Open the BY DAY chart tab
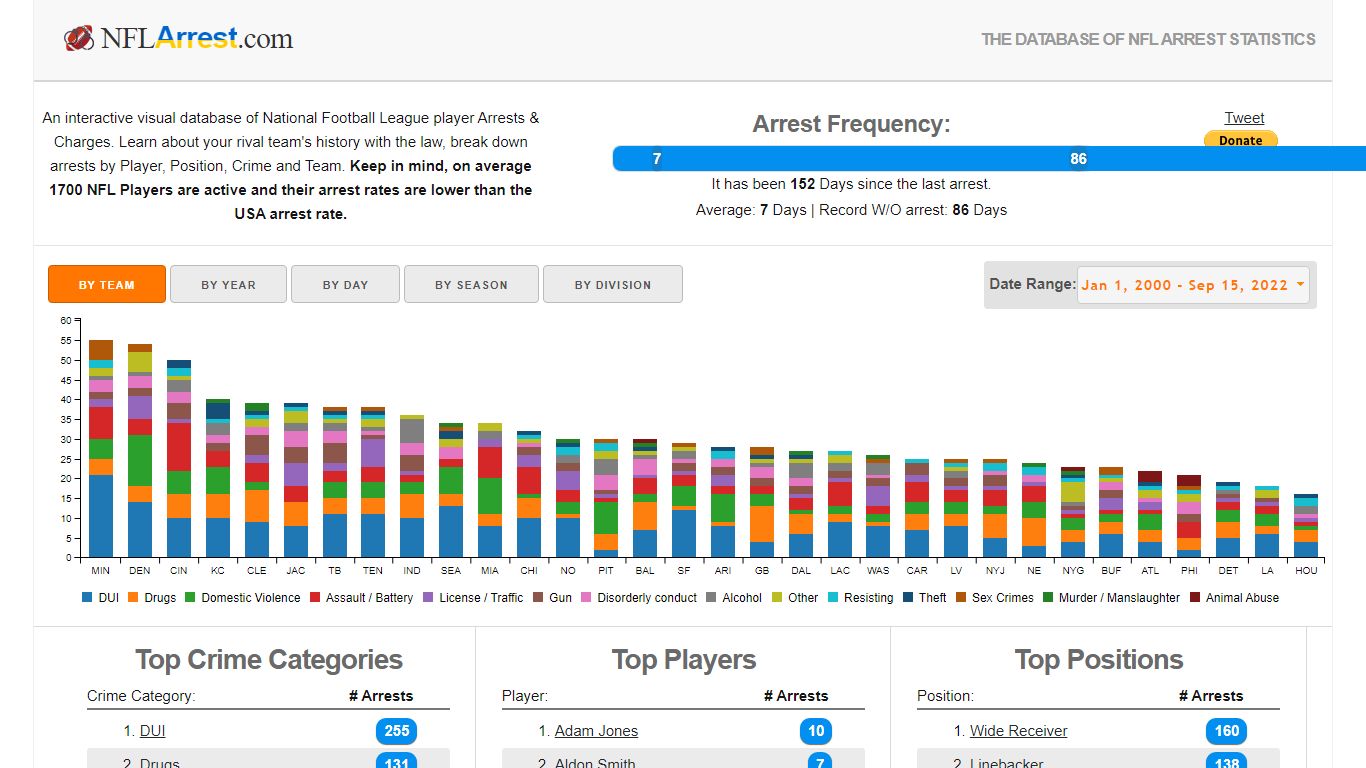The width and height of the screenshot is (1366, 768). [x=345, y=284]
